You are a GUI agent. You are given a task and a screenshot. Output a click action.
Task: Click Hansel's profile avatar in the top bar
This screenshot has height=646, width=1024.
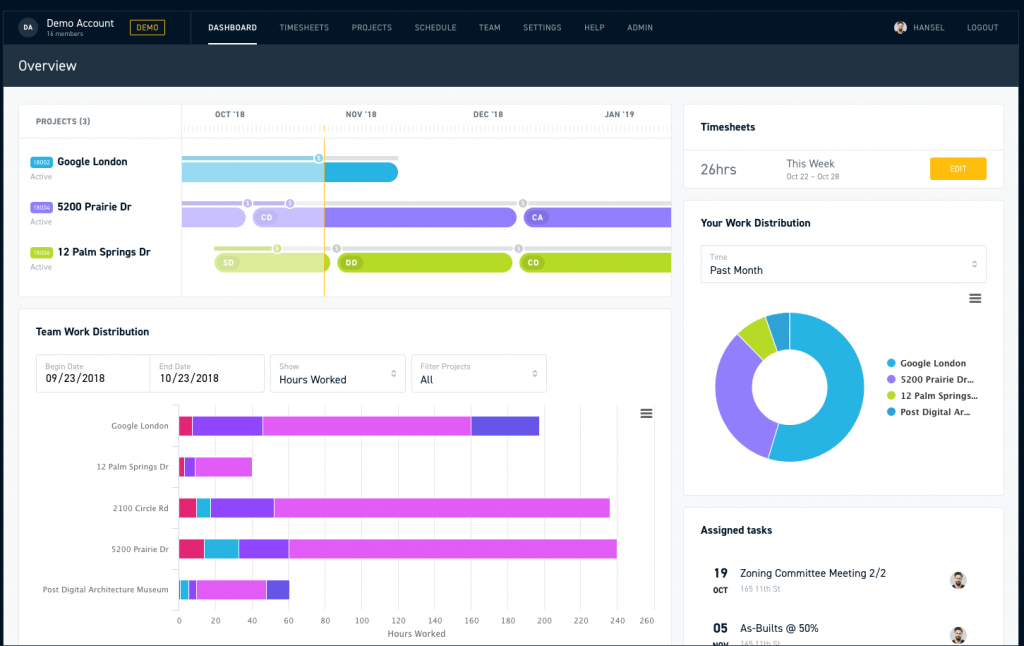pyautogui.click(x=898, y=27)
